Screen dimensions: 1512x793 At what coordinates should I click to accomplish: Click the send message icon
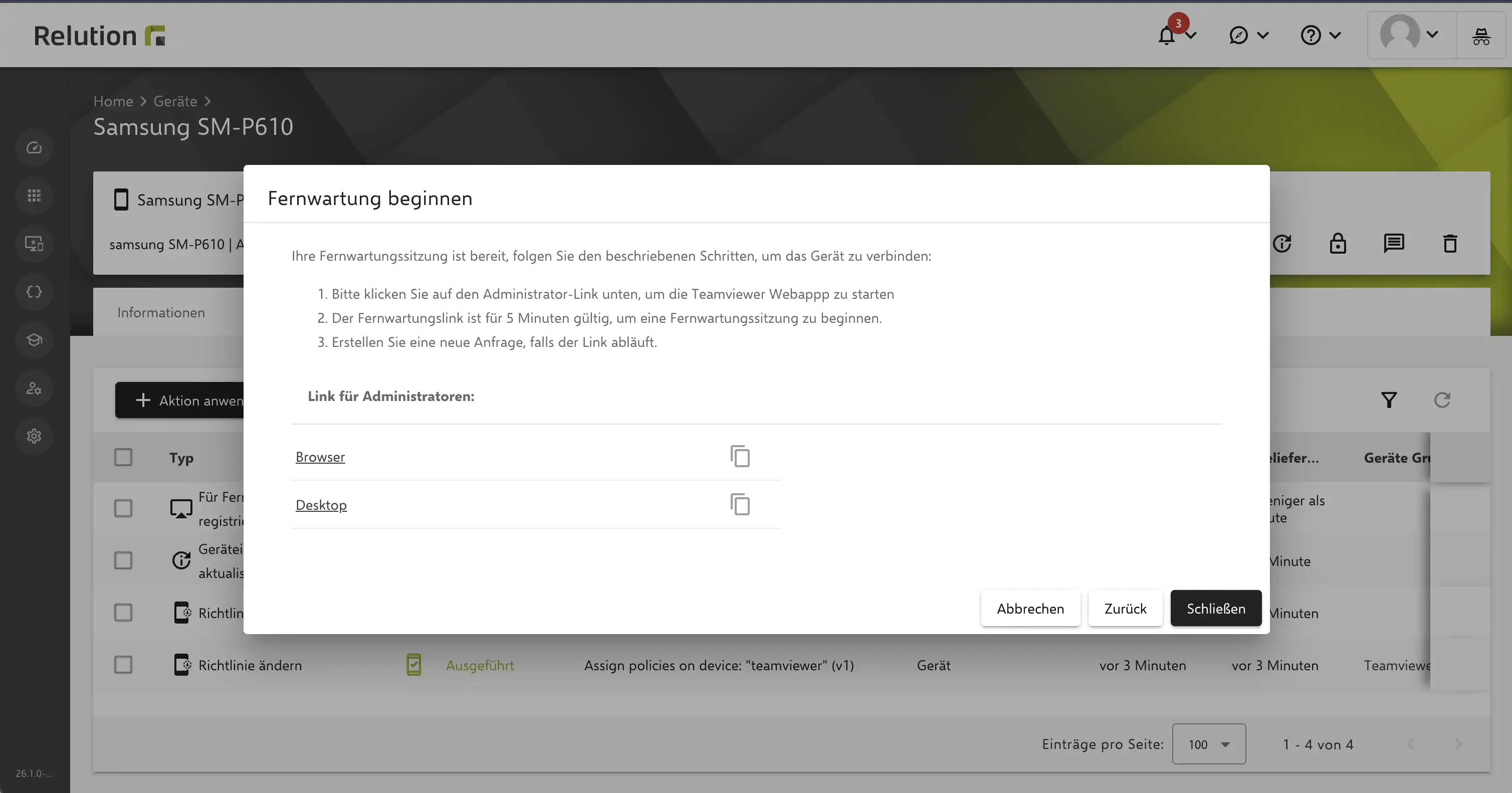click(1393, 243)
